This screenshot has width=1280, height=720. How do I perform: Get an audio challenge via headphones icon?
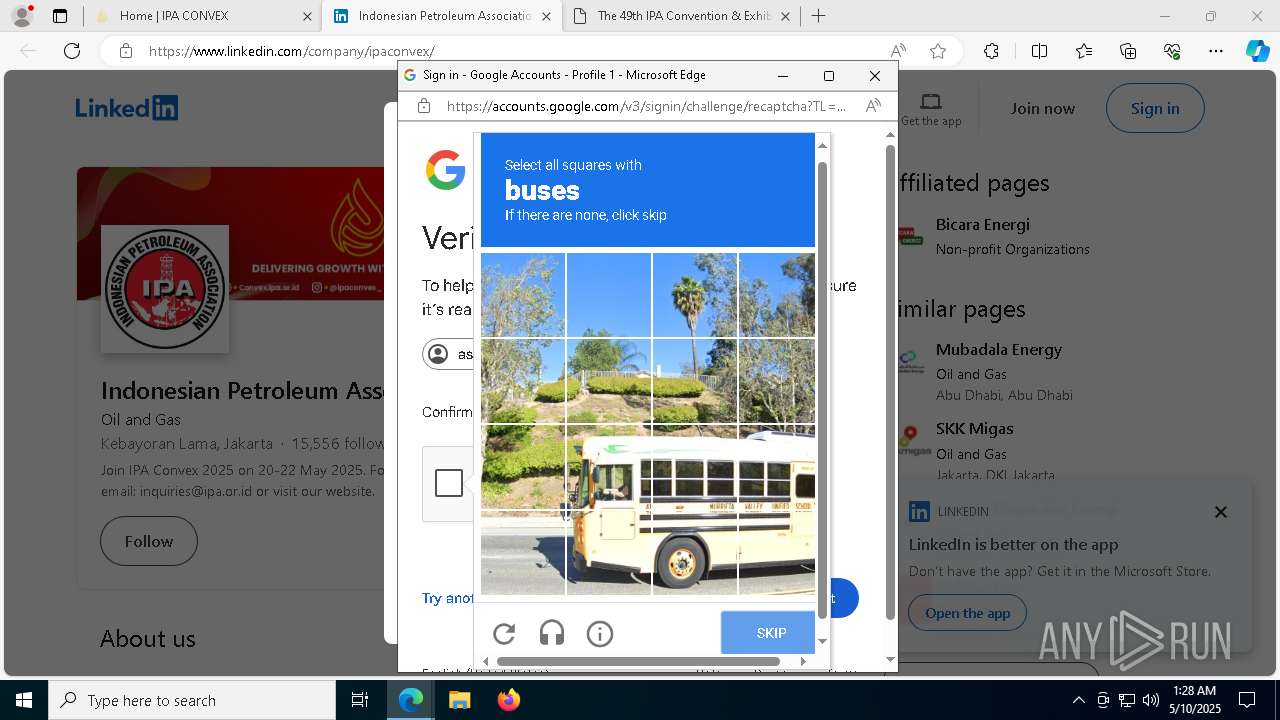coord(552,633)
